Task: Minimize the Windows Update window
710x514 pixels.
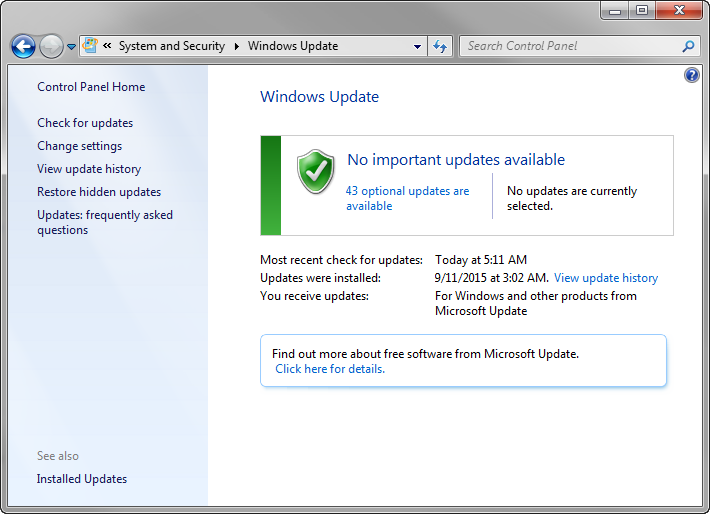Action: [614, 10]
